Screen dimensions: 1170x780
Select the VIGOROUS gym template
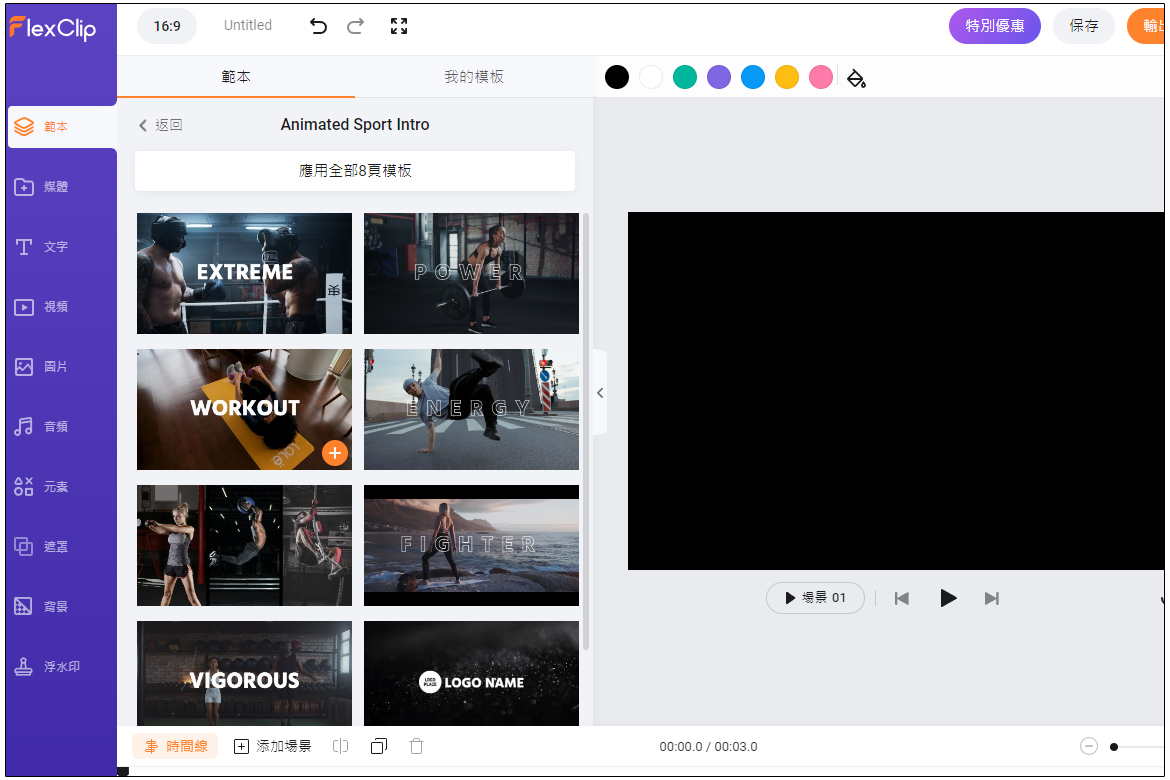click(245, 673)
